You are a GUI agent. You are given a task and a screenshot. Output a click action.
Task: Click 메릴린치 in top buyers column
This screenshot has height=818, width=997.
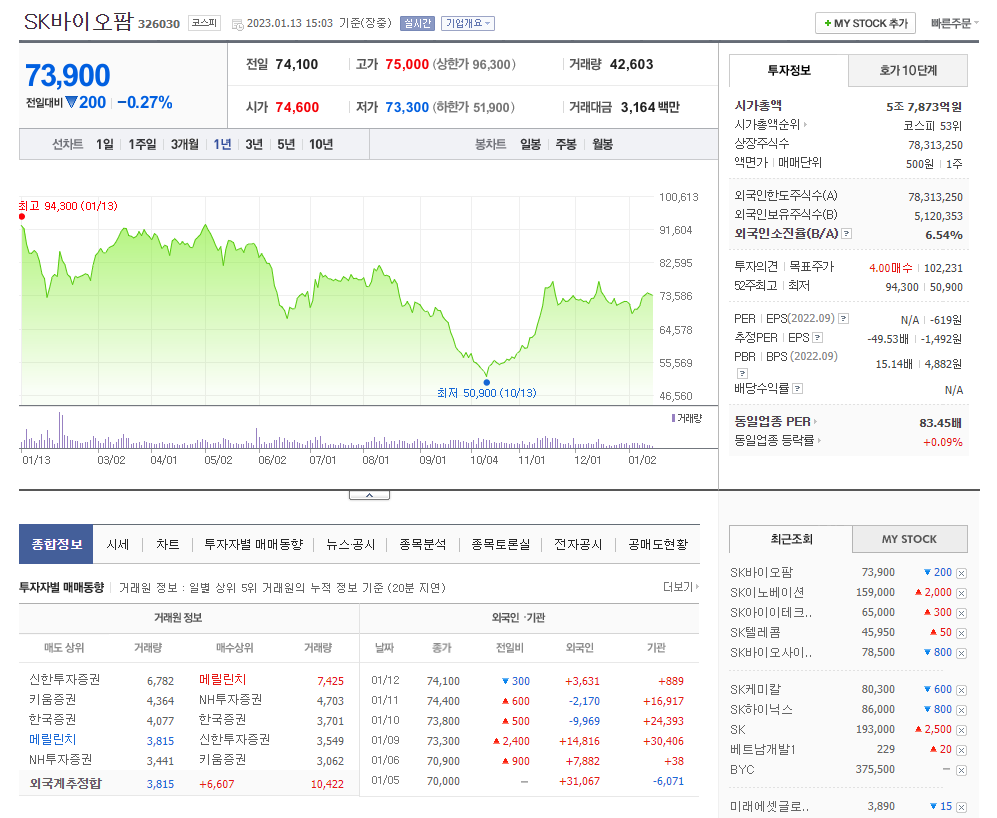tap(223, 679)
